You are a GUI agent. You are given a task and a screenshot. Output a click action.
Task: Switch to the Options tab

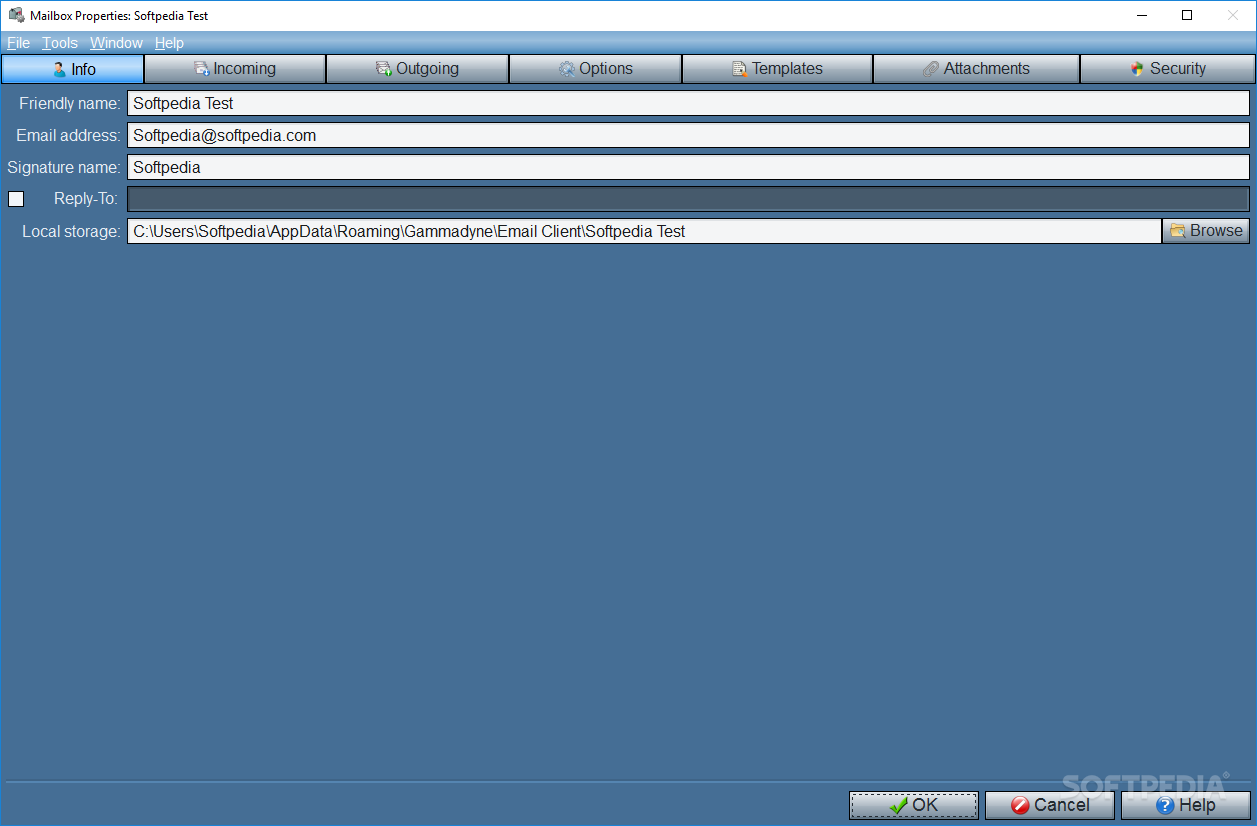click(x=595, y=69)
